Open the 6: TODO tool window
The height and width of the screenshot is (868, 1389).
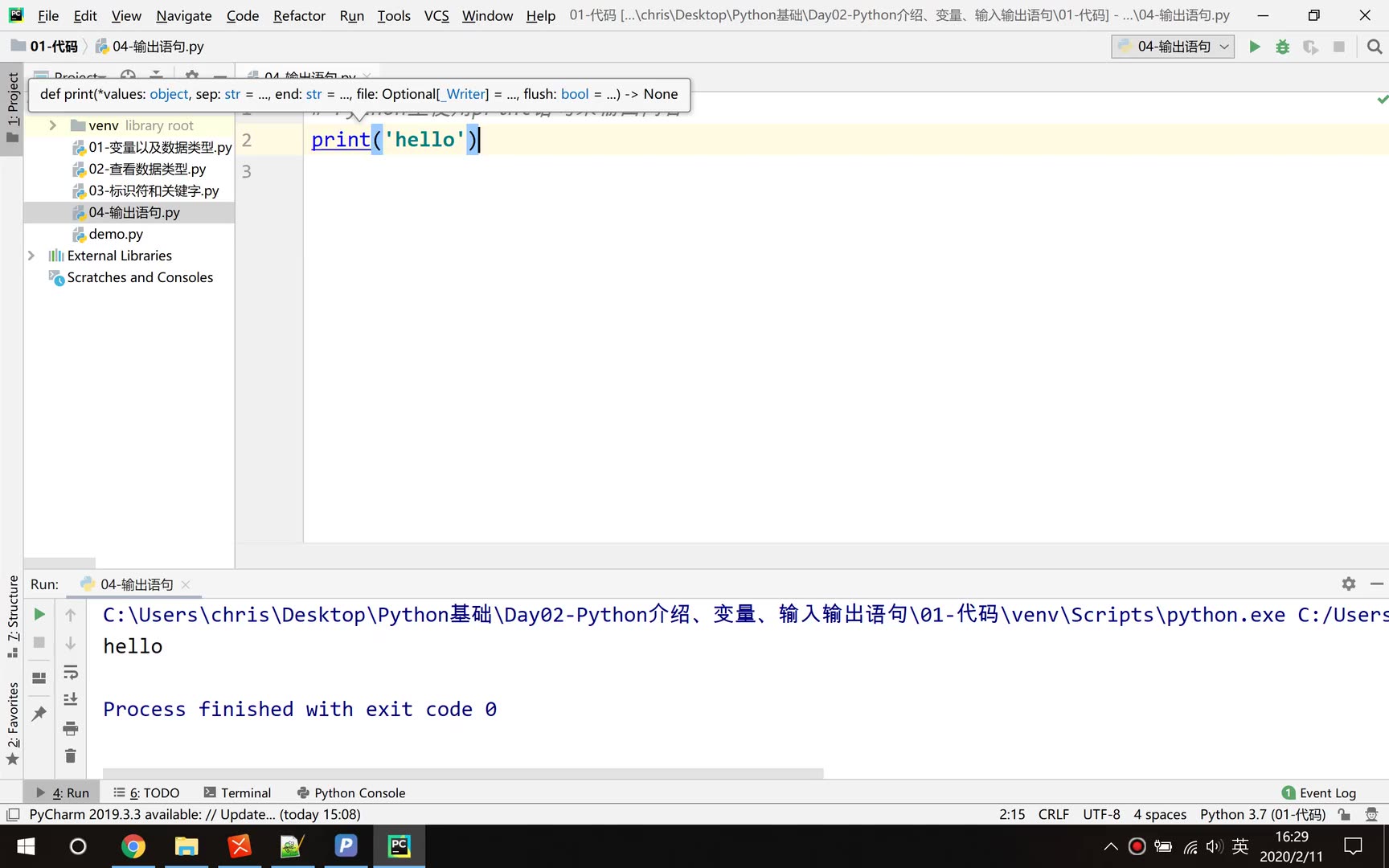(x=146, y=792)
